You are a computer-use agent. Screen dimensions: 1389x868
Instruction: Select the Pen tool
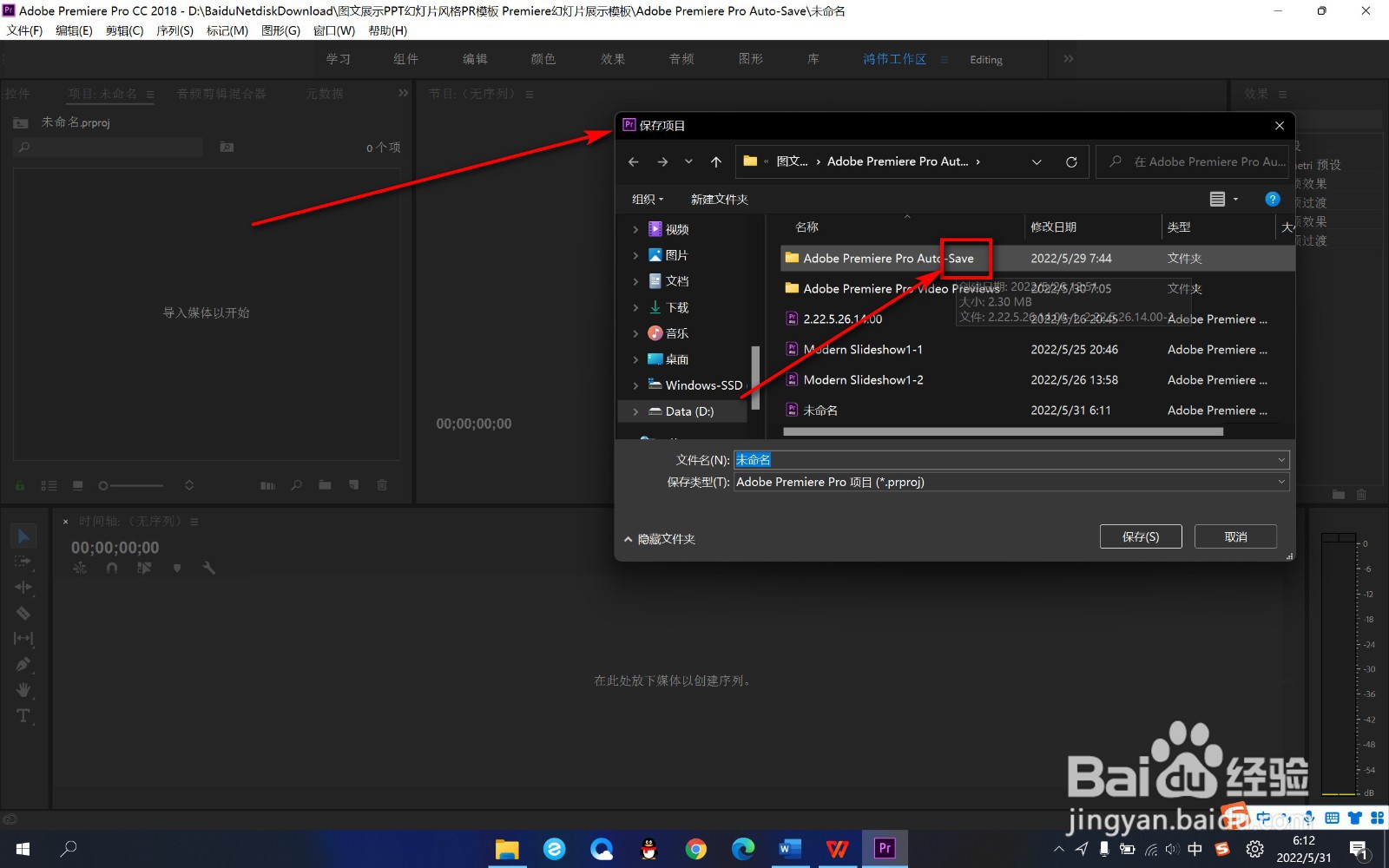pos(23,664)
